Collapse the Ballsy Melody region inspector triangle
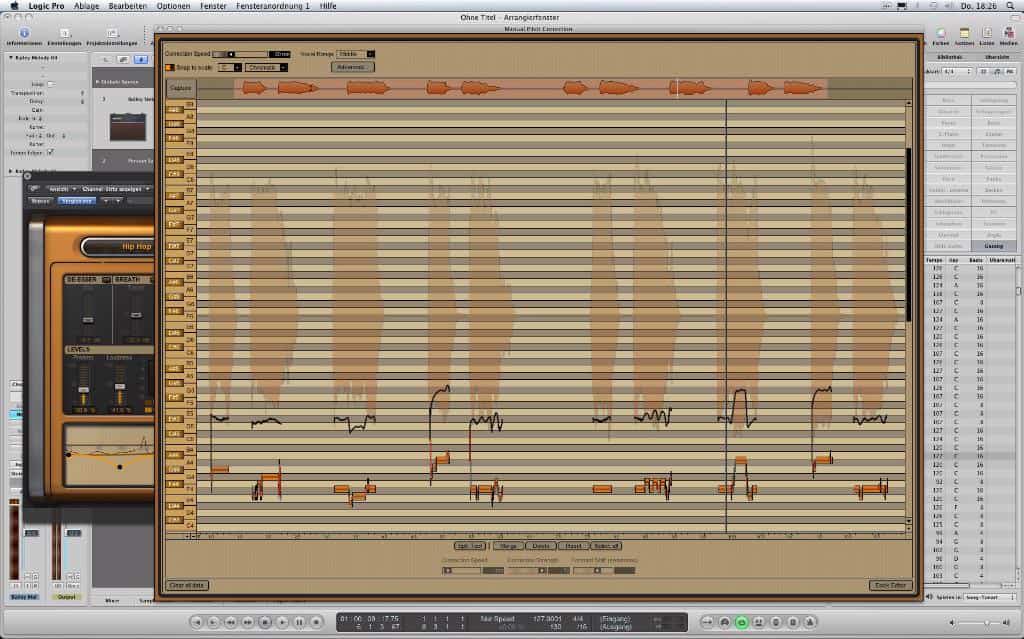The image size is (1024, 639). coord(11,57)
